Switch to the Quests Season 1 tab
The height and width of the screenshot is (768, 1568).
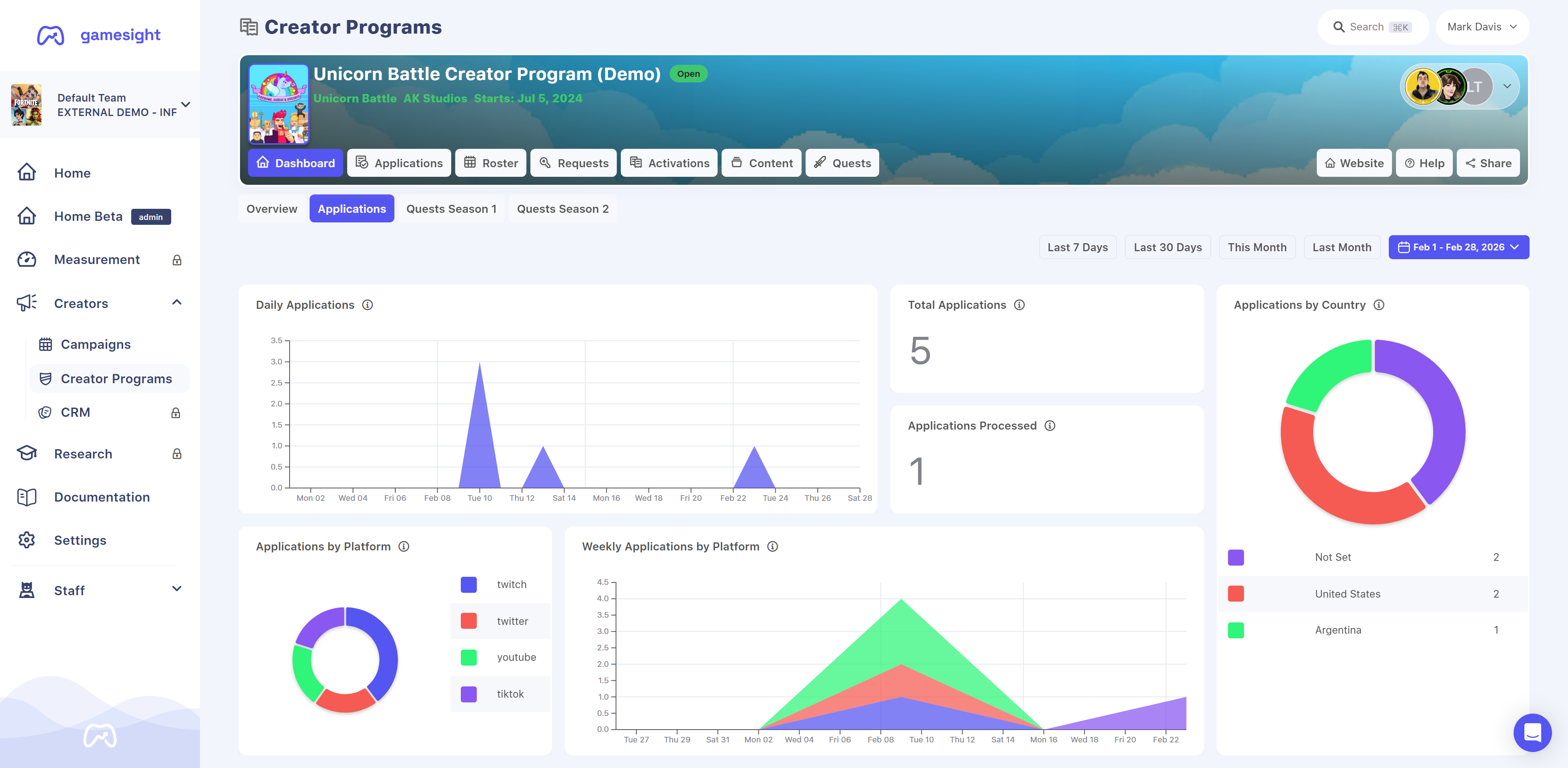click(451, 209)
